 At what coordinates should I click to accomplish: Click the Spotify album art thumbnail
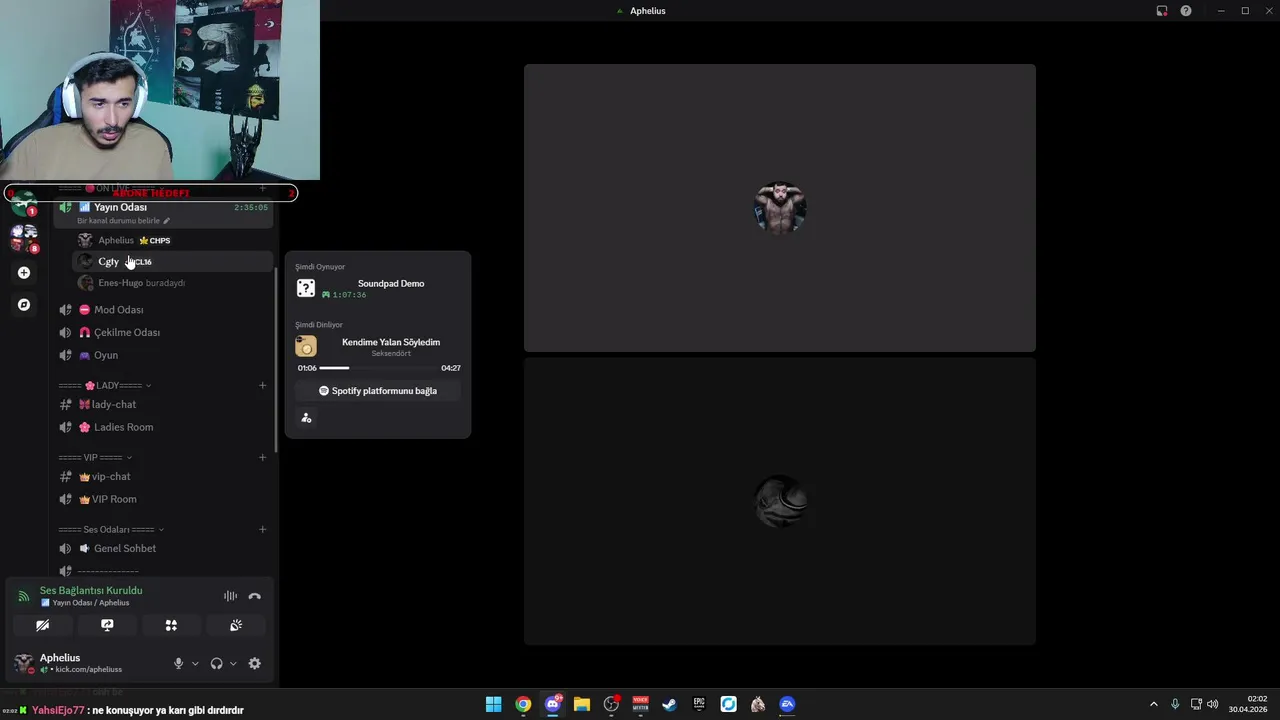[x=306, y=346]
